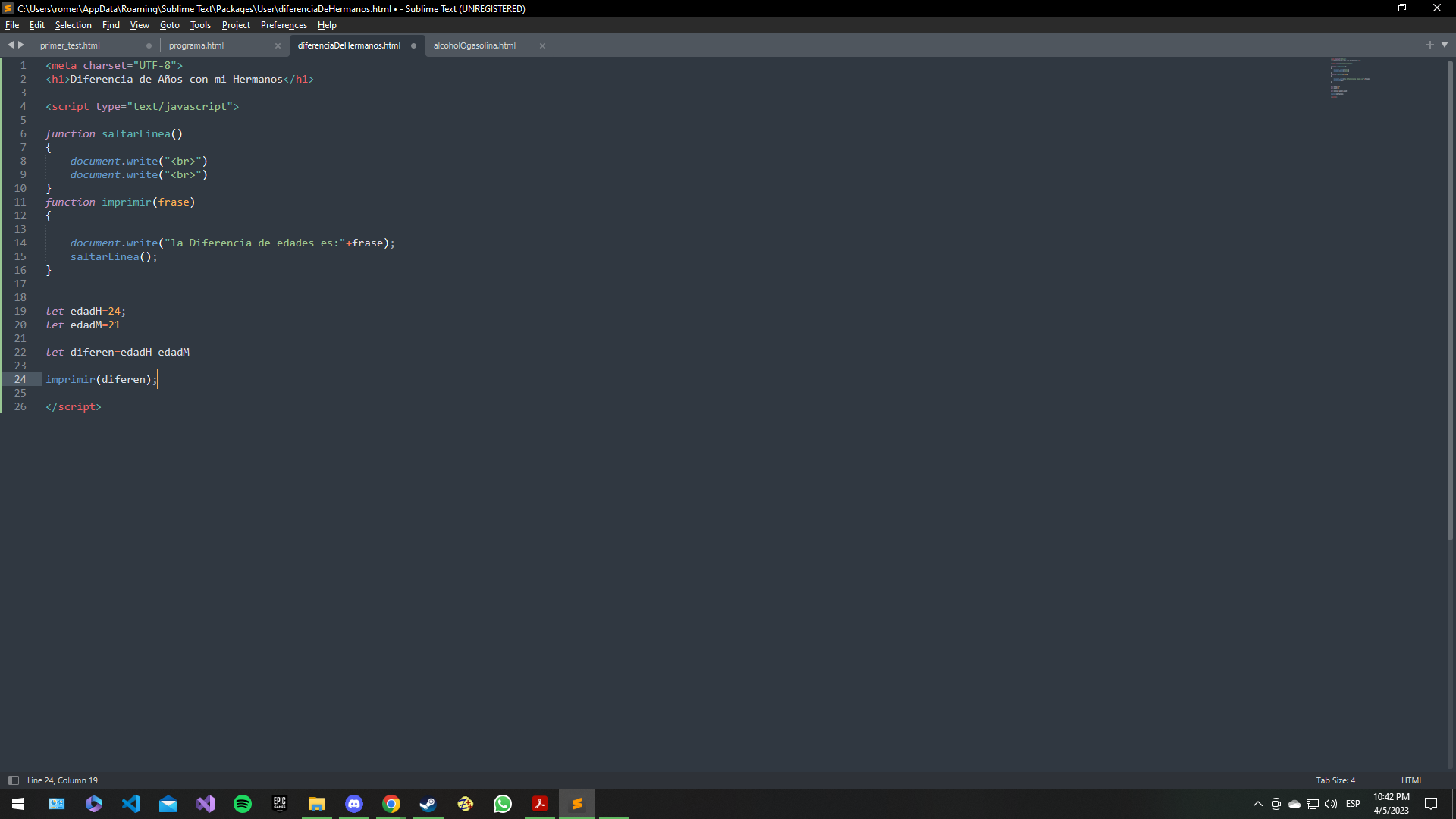
Task: Open the Project menu
Action: [x=236, y=25]
